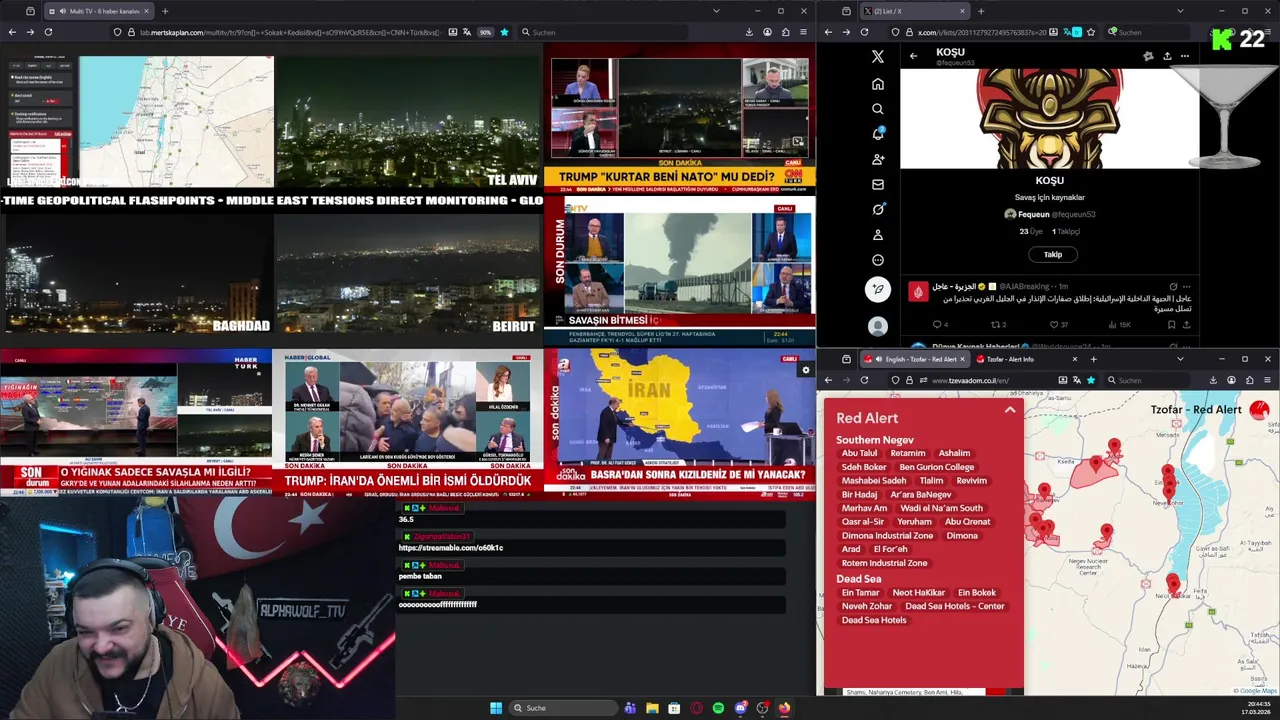Like the AJABreaking post (heart icon)
1280x720 pixels.
pyautogui.click(x=1054, y=324)
